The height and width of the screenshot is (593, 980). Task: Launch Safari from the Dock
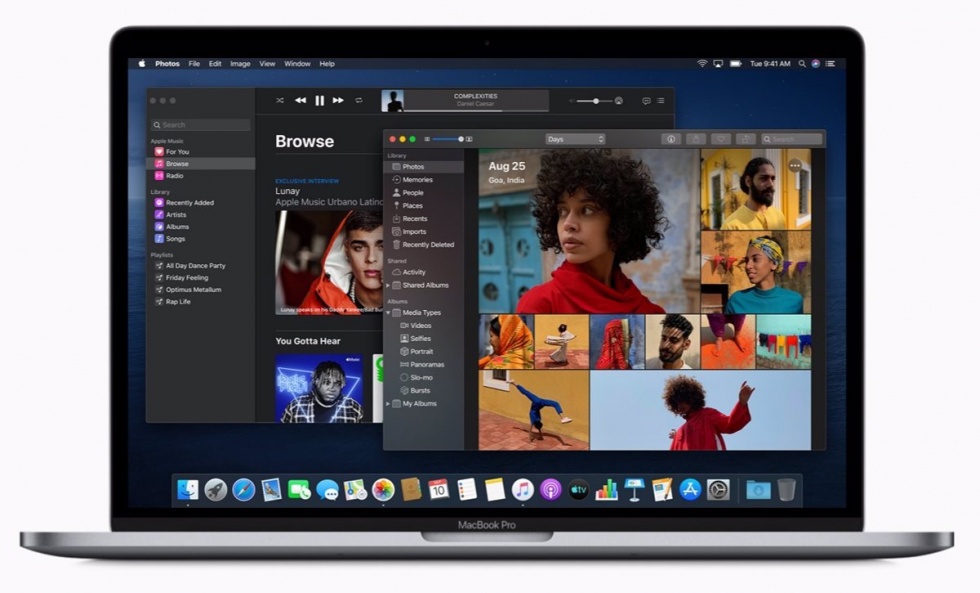click(x=243, y=490)
